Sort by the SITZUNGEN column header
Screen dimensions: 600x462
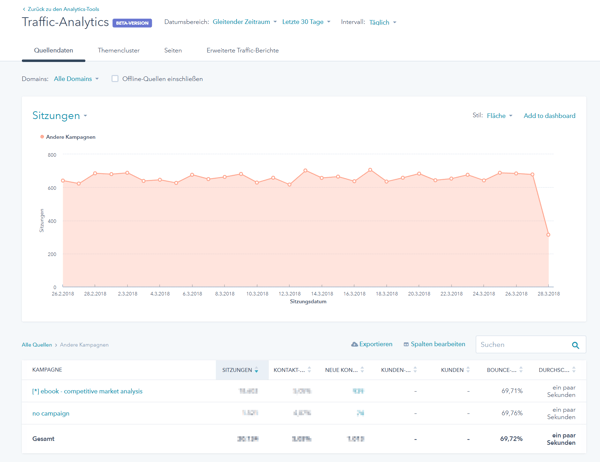pos(240,370)
